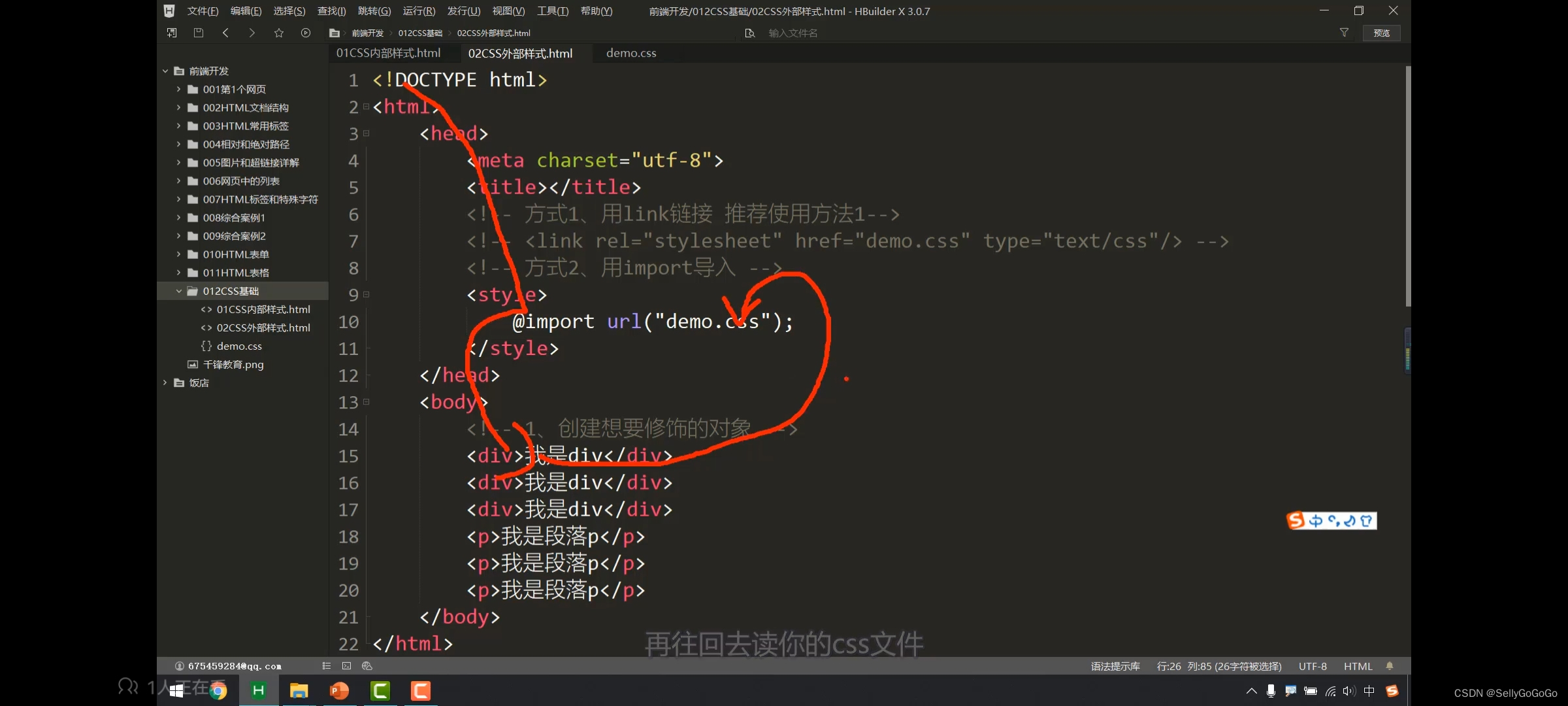Screen dimensions: 1568x706
Task: Create a new file via toolbar icon
Action: pyautogui.click(x=171, y=33)
